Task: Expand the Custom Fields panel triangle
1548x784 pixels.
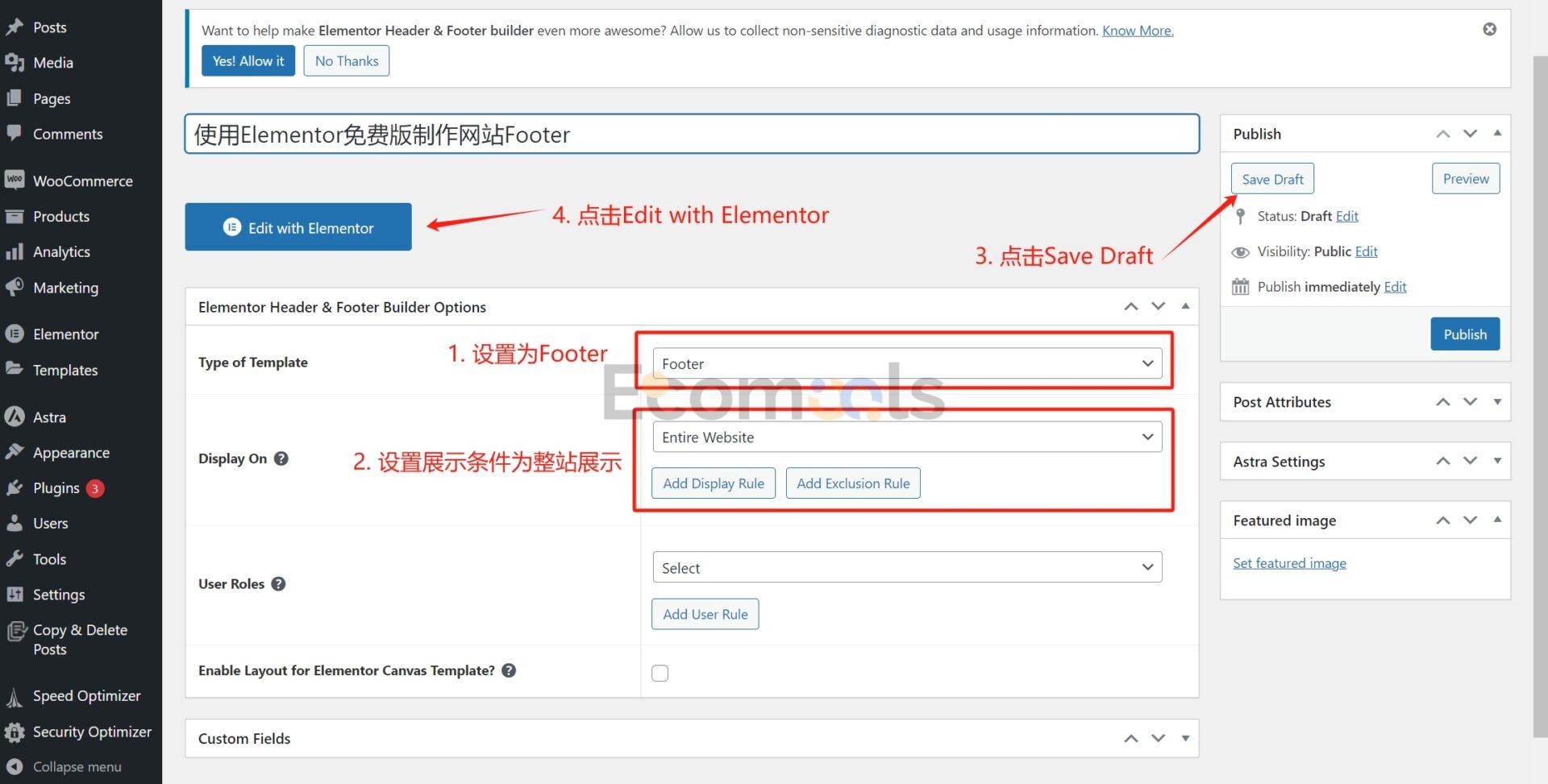Action: pyautogui.click(x=1185, y=738)
